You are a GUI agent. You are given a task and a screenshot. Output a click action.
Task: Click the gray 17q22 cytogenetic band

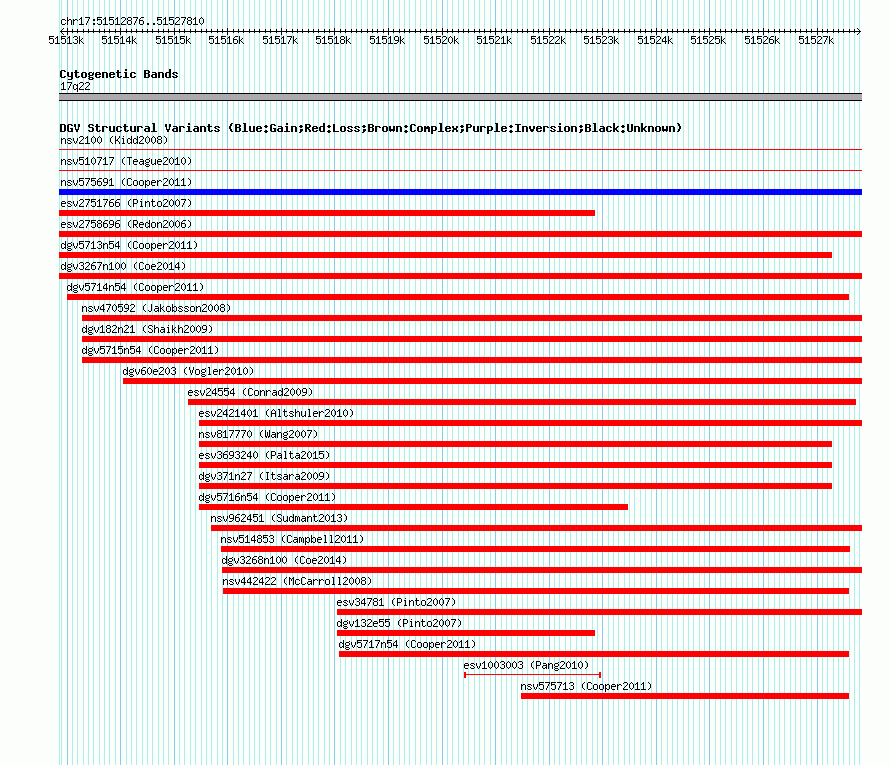(x=460, y=97)
